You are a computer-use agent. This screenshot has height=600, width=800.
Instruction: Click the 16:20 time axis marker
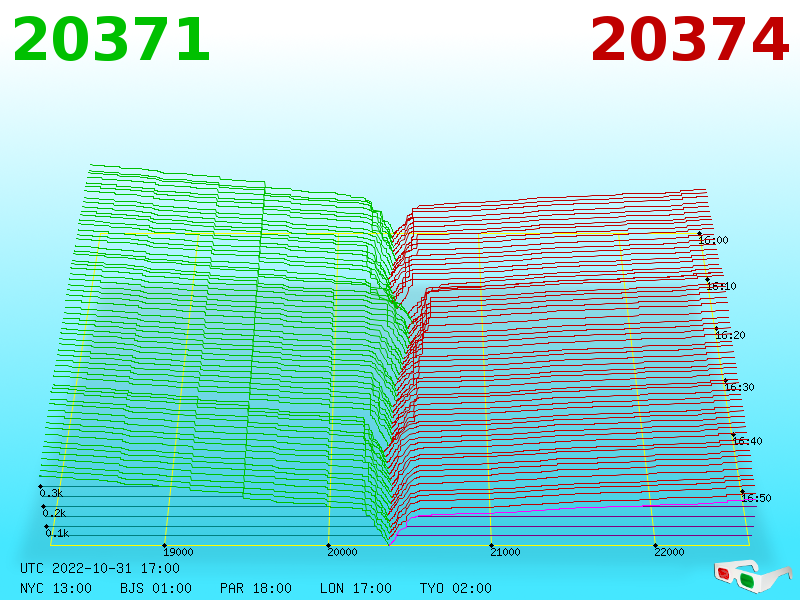pyautogui.click(x=730, y=335)
